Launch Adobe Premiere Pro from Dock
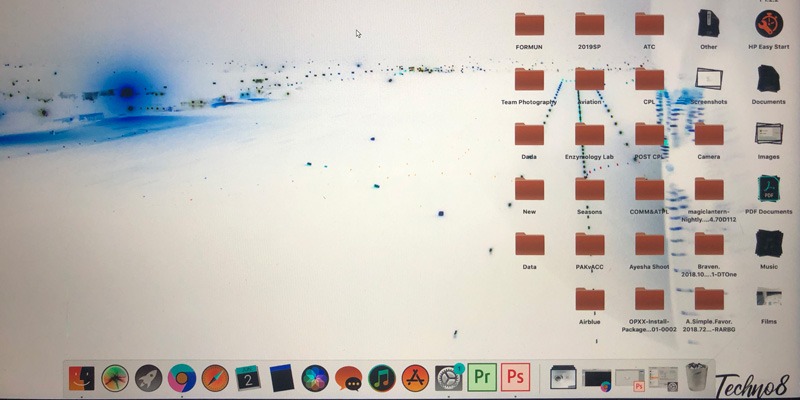The image size is (800, 400). (x=482, y=378)
